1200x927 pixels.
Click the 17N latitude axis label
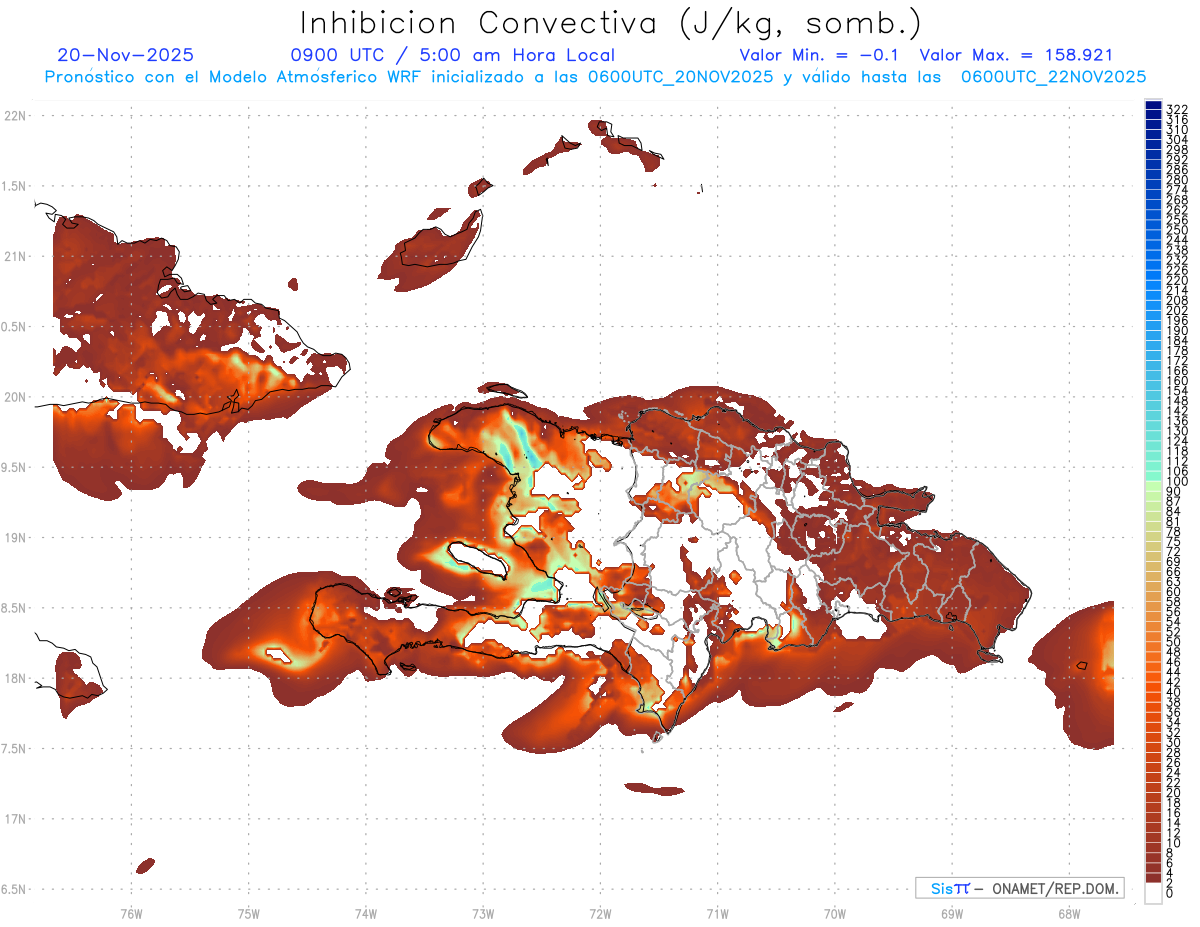14,819
